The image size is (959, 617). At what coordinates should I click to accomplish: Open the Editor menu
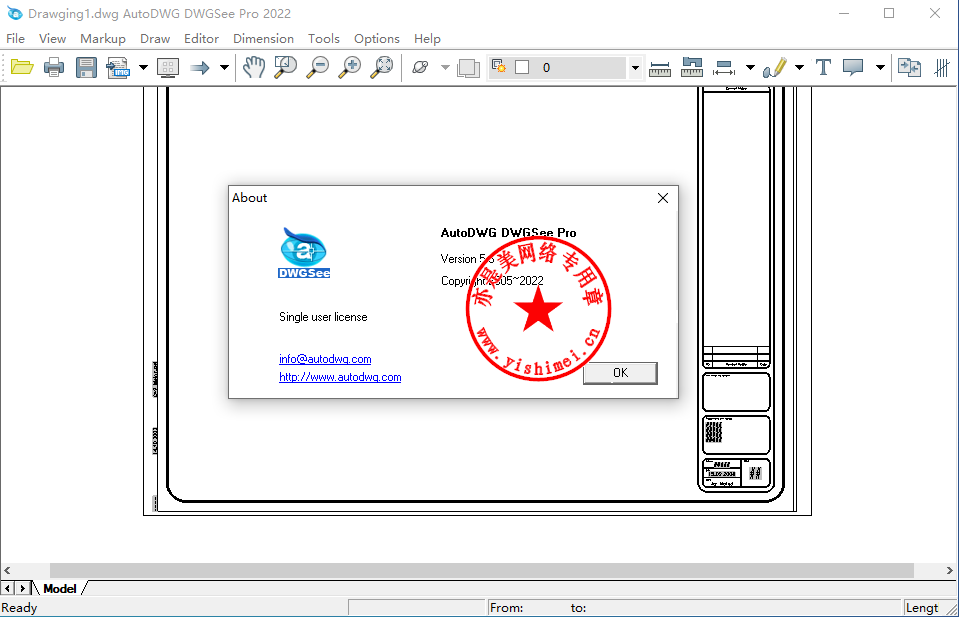point(201,39)
